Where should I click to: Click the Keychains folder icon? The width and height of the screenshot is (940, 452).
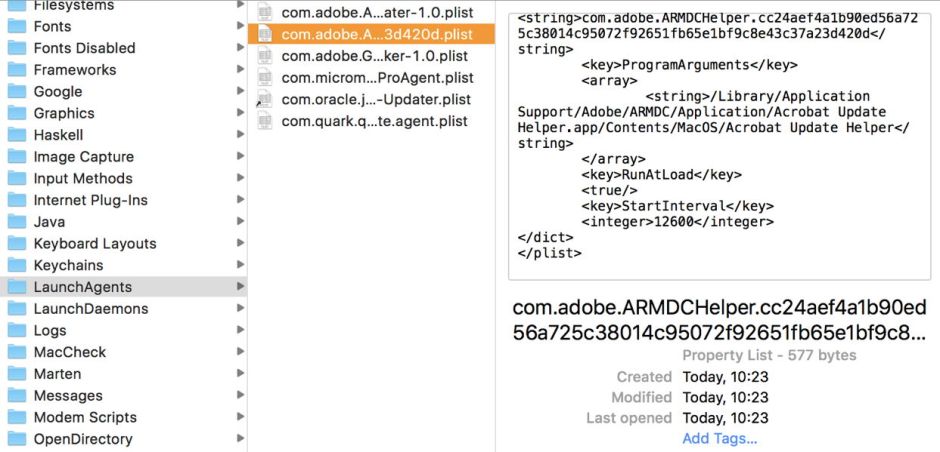click(x=16, y=265)
